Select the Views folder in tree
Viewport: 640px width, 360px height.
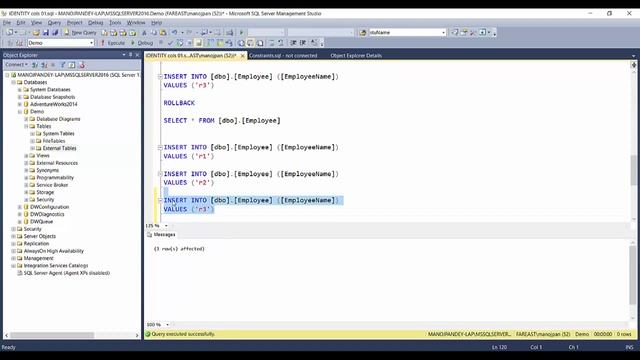point(43,156)
